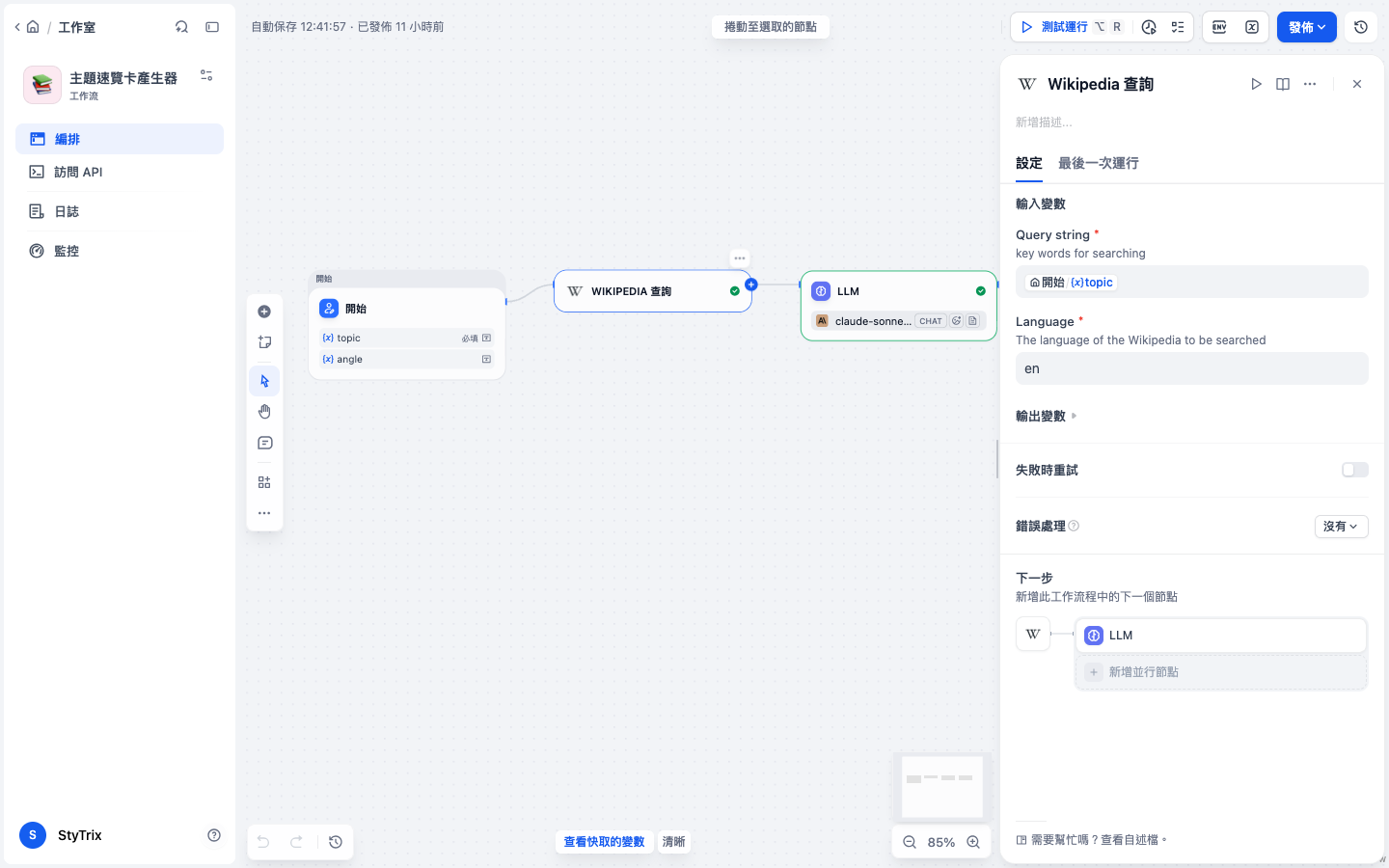Click topic variable in 開始 node
1389x868 pixels.
pyautogui.click(x=407, y=339)
